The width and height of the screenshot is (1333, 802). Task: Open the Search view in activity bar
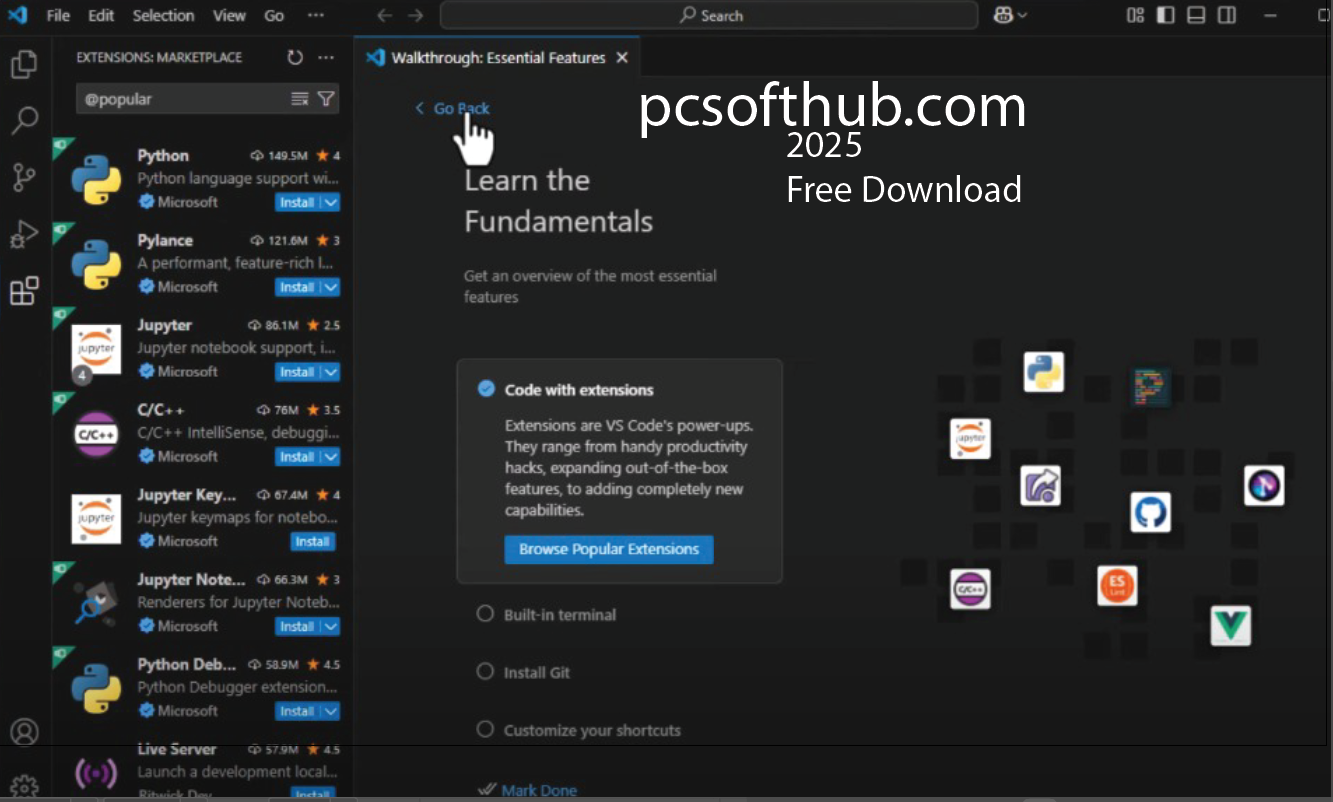tap(24, 121)
